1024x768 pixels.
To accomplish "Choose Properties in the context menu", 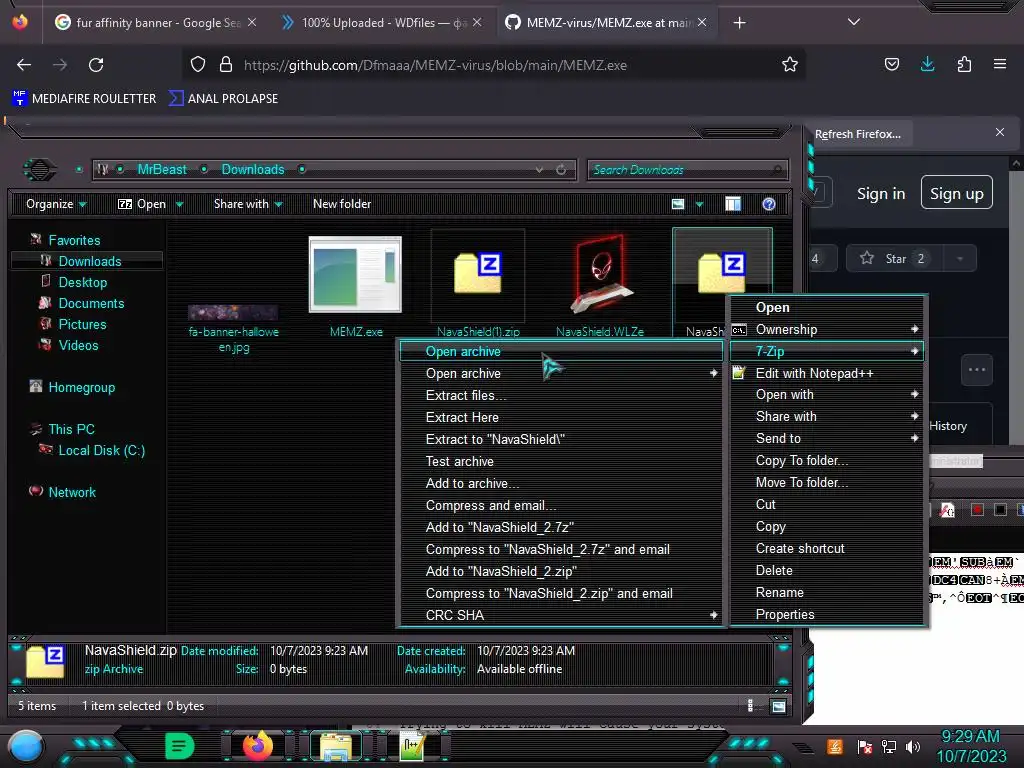I will [x=784, y=615].
